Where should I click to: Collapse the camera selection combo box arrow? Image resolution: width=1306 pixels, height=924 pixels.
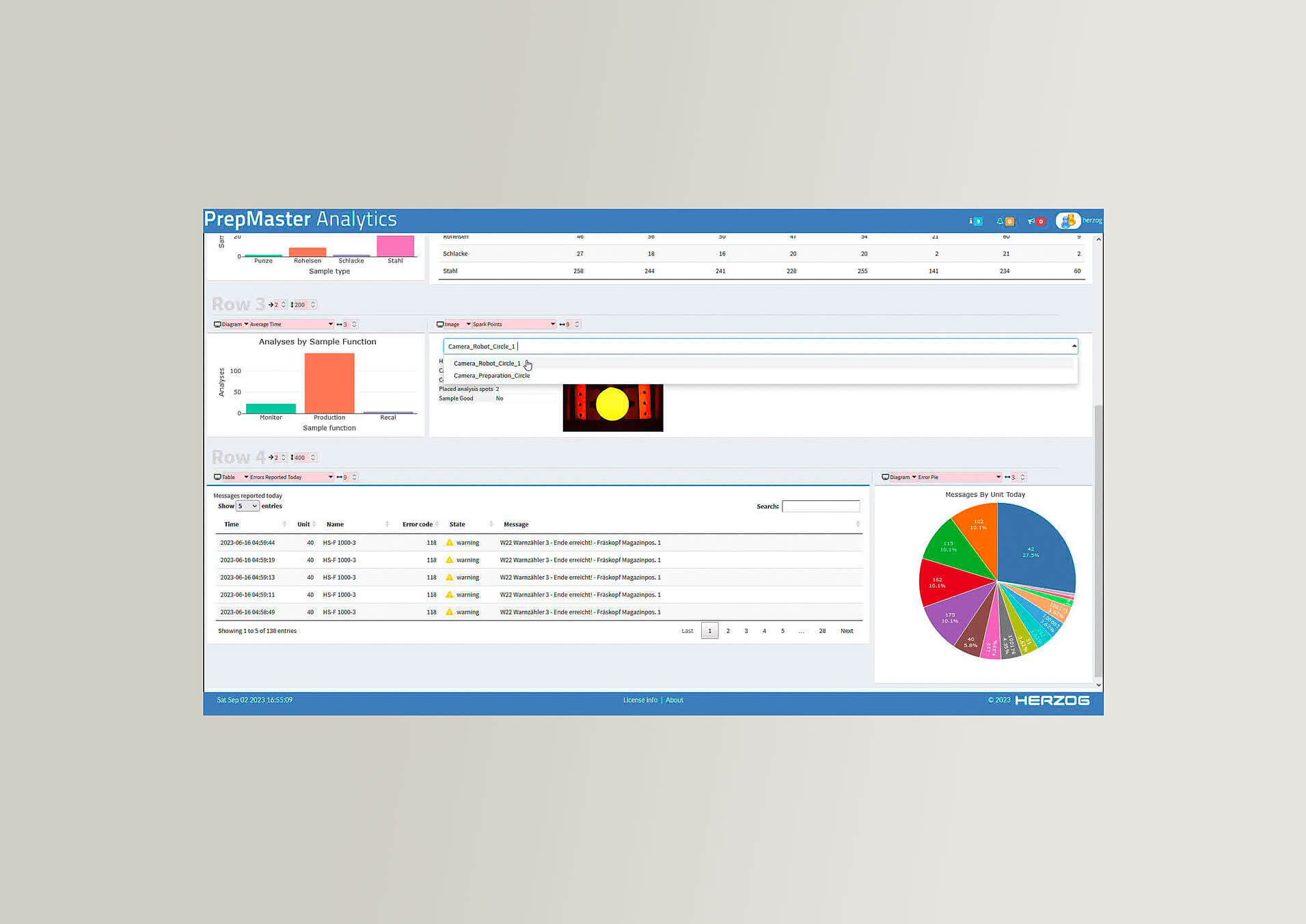point(1074,346)
